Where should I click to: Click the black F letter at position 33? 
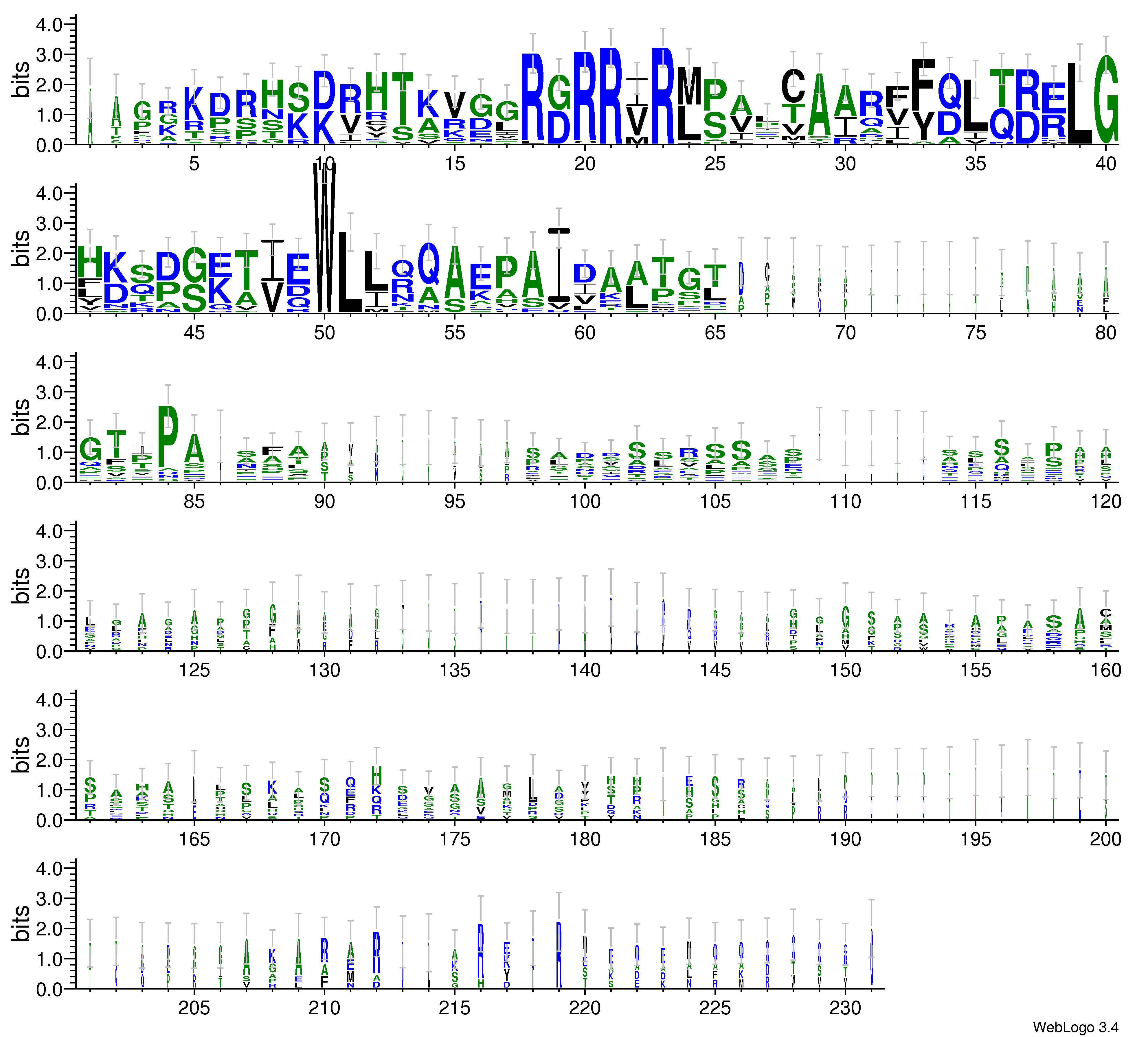[923, 84]
